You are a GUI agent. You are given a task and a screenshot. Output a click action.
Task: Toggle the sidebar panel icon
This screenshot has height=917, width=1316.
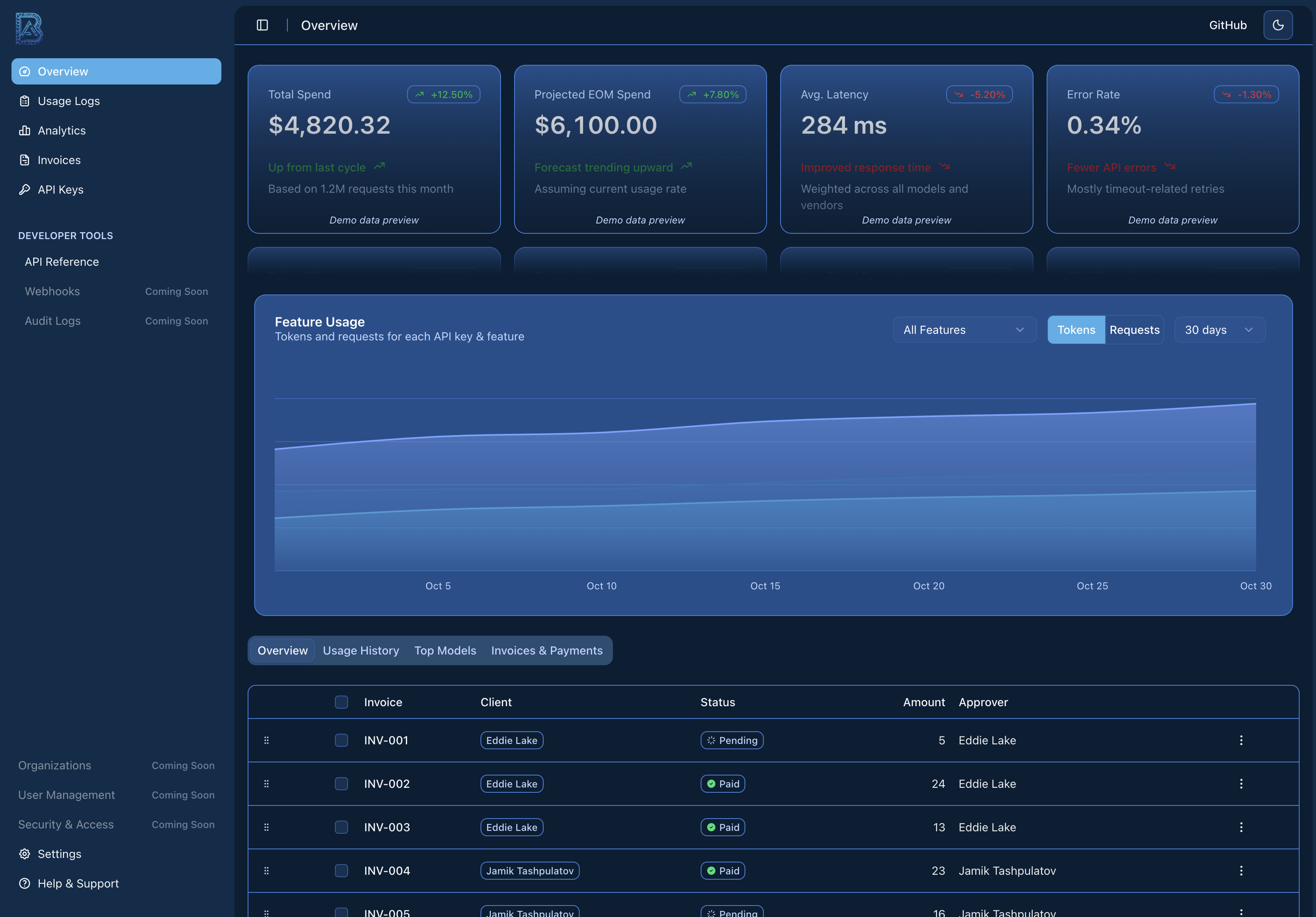[x=262, y=25]
